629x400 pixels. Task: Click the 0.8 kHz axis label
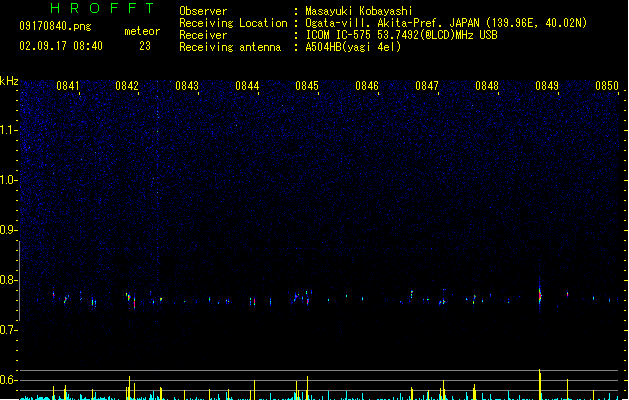pyautogui.click(x=8, y=280)
